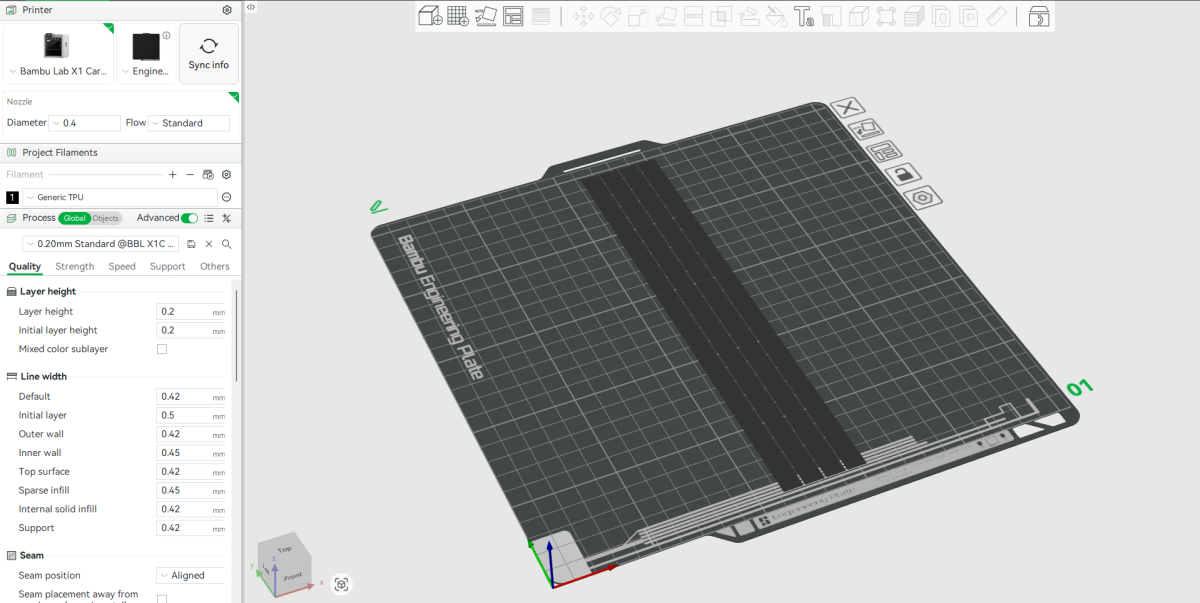Image resolution: width=1200 pixels, height=603 pixels.
Task: Edit Generic TPU filament preset icon
Action: [226, 198]
